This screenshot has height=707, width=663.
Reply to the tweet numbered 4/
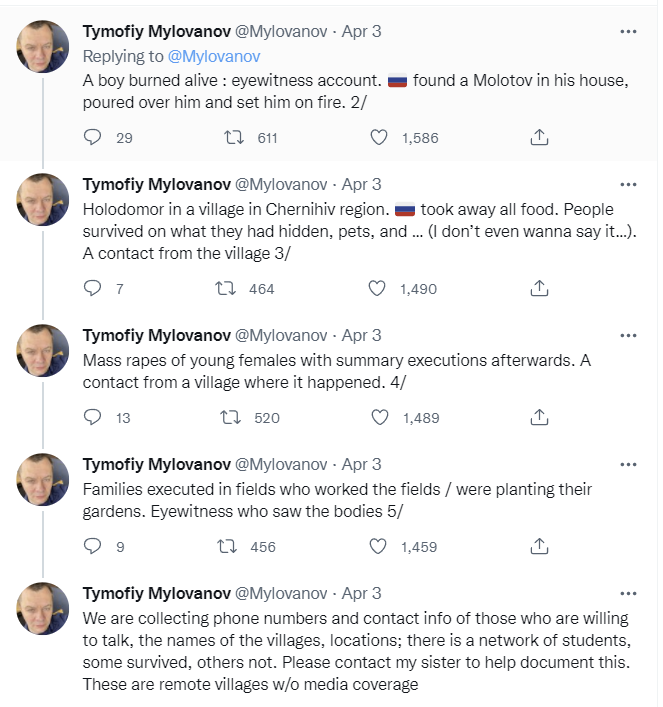92,417
